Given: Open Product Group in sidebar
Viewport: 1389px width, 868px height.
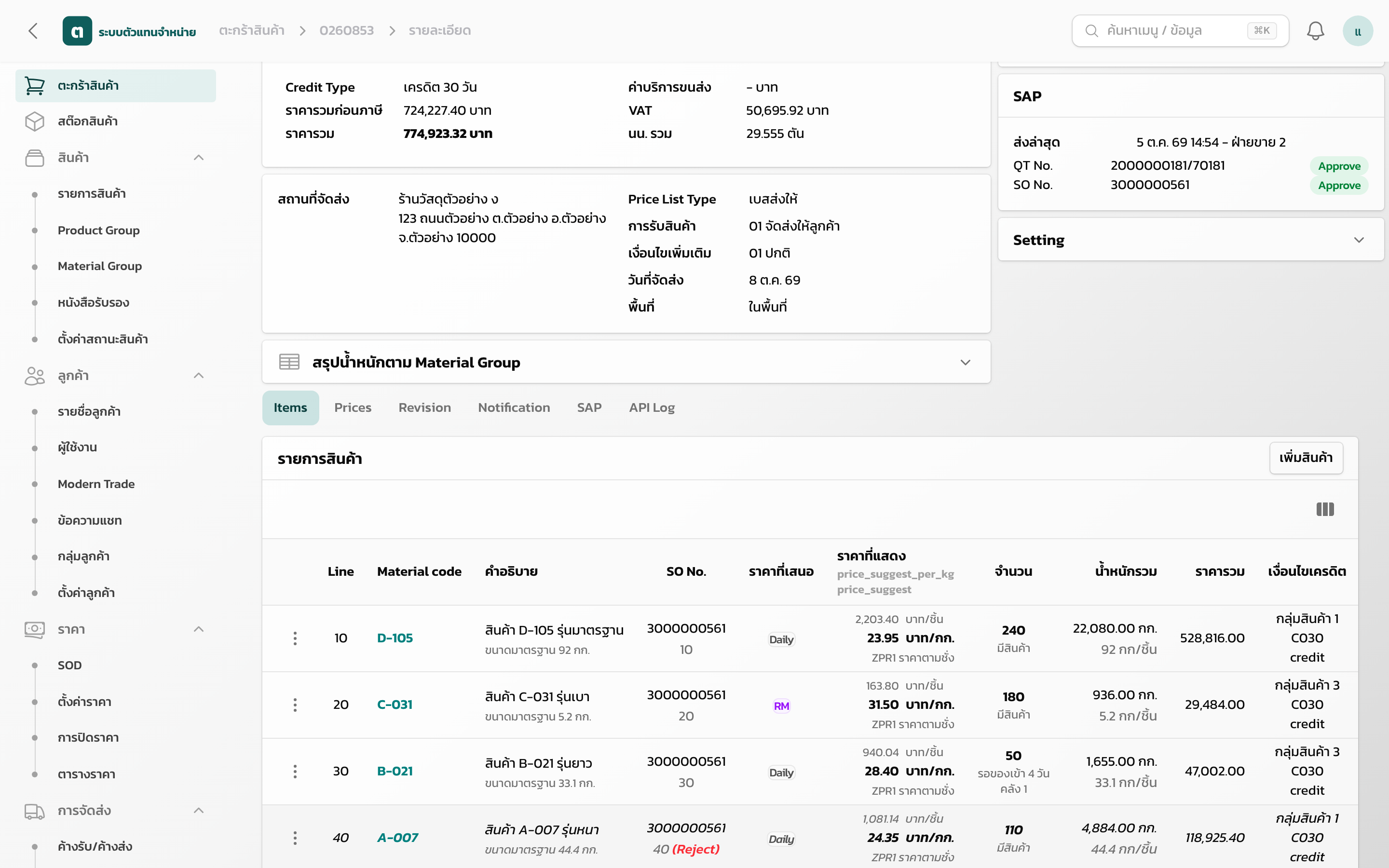Looking at the screenshot, I should click(x=99, y=230).
